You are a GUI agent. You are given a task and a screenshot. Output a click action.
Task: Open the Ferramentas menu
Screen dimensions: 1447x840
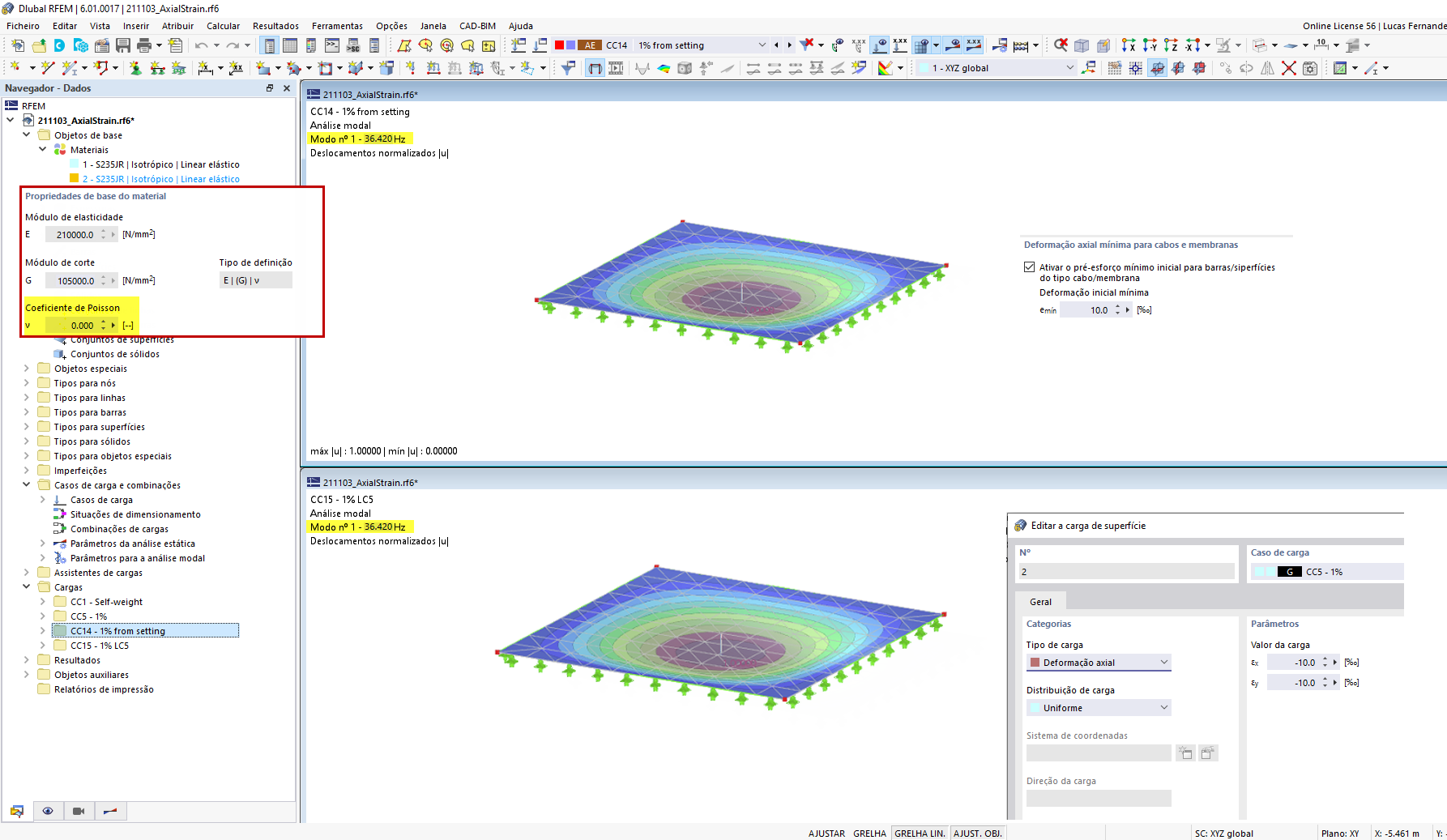337,26
